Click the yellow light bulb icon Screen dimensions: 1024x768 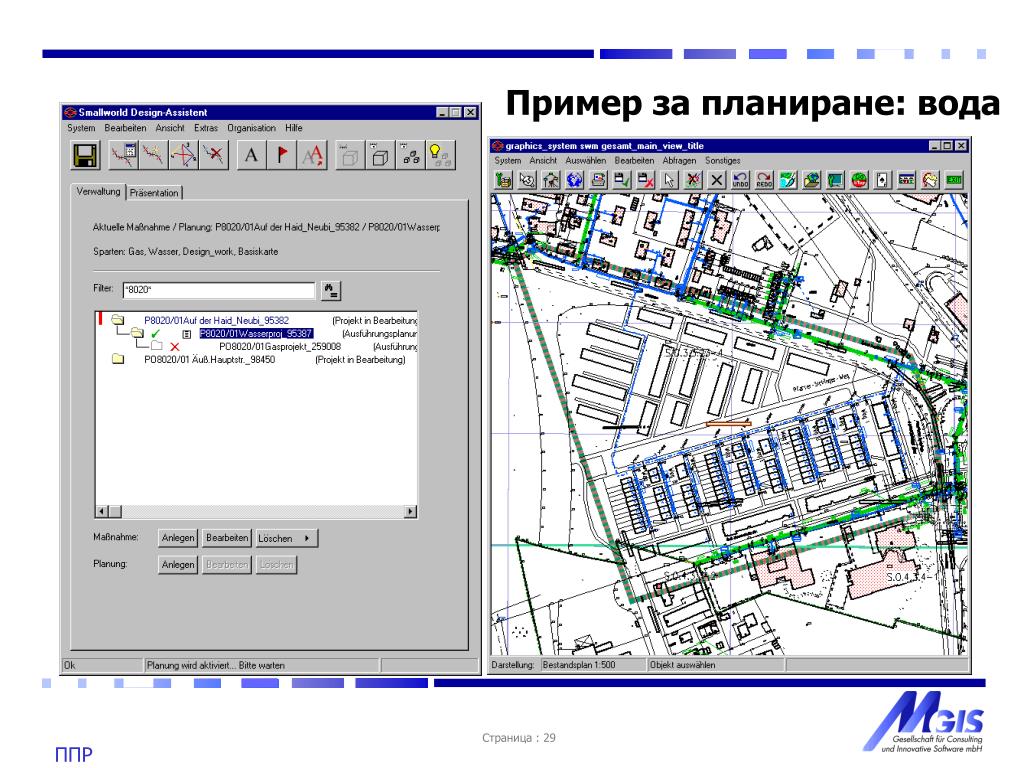click(x=441, y=155)
